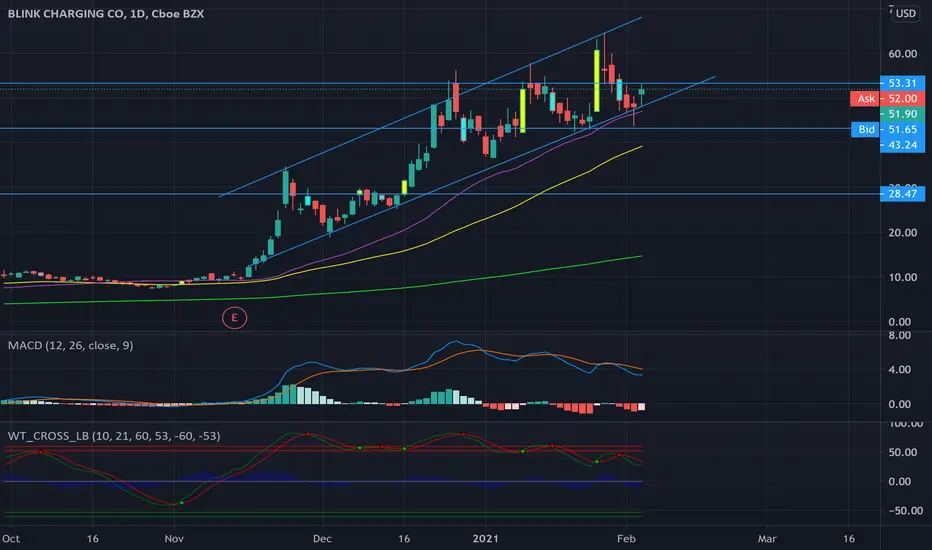Viewport: 932px width, 550px height.
Task: Click the 2021 label on time axis
Action: [486, 539]
